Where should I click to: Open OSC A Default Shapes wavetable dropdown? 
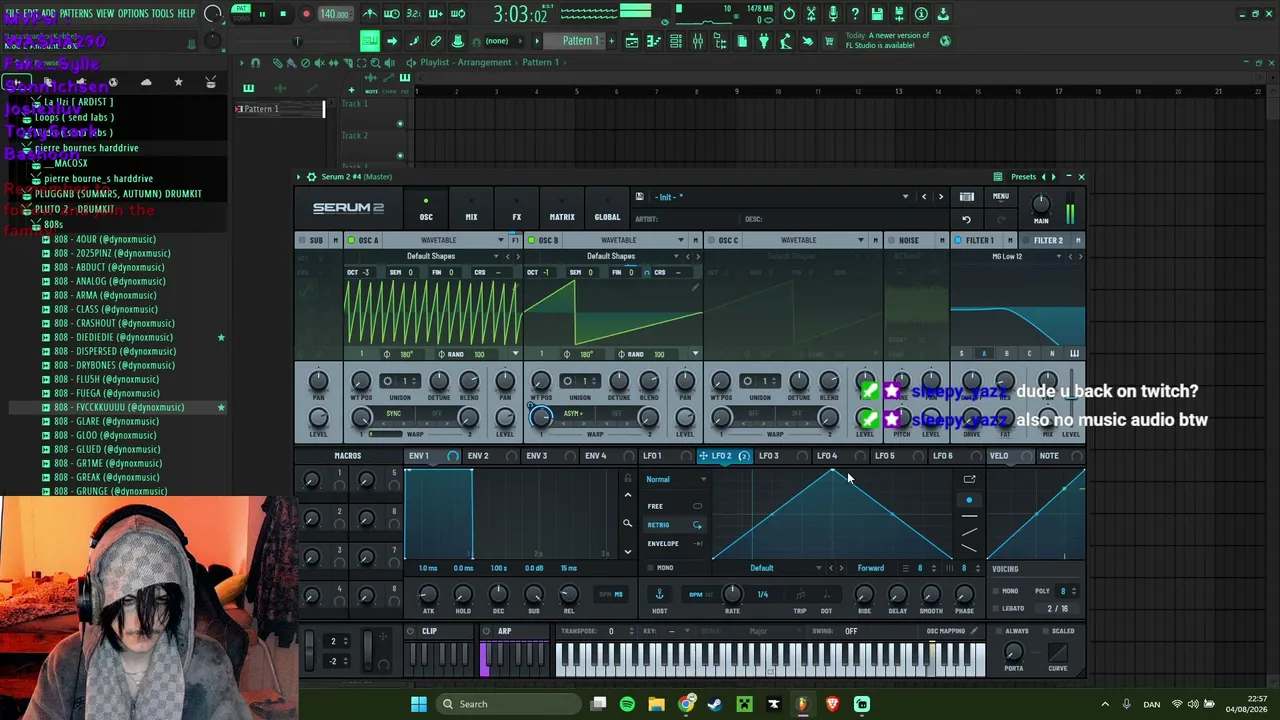pyautogui.click(x=431, y=257)
